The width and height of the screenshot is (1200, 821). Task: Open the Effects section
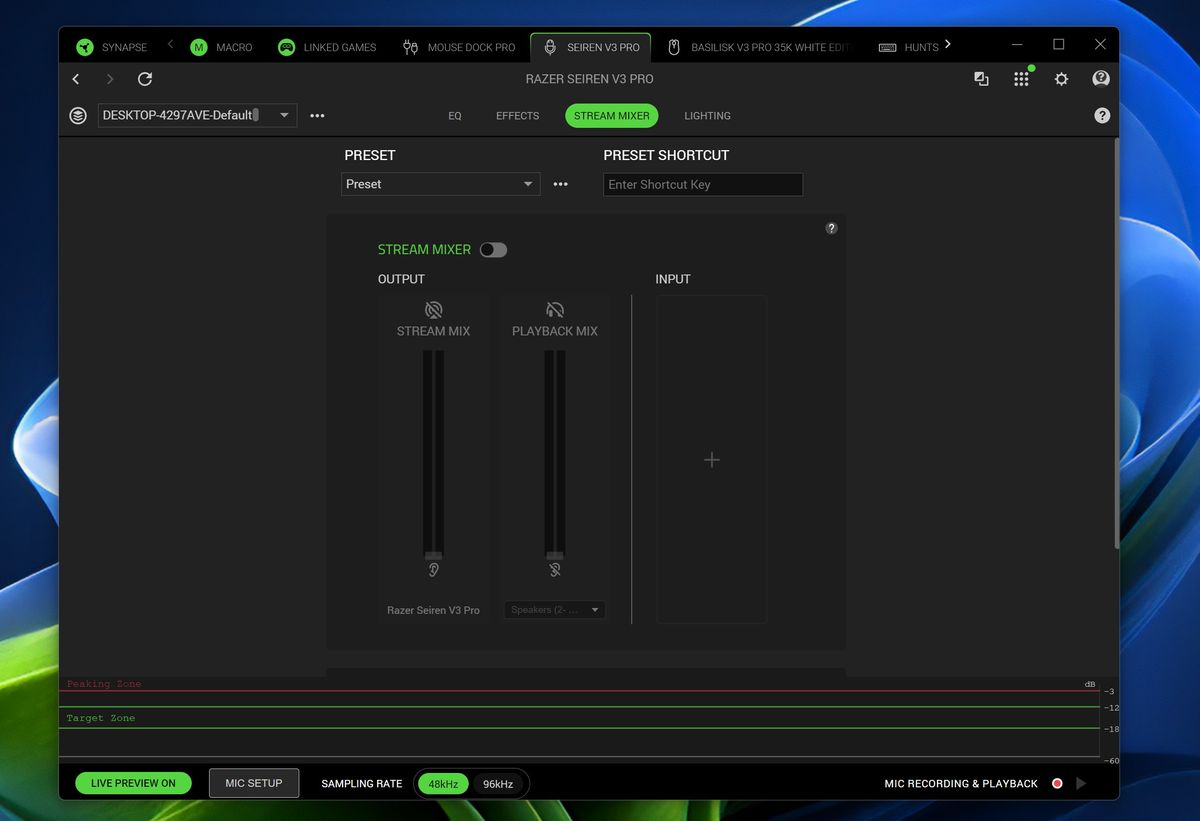click(x=517, y=116)
